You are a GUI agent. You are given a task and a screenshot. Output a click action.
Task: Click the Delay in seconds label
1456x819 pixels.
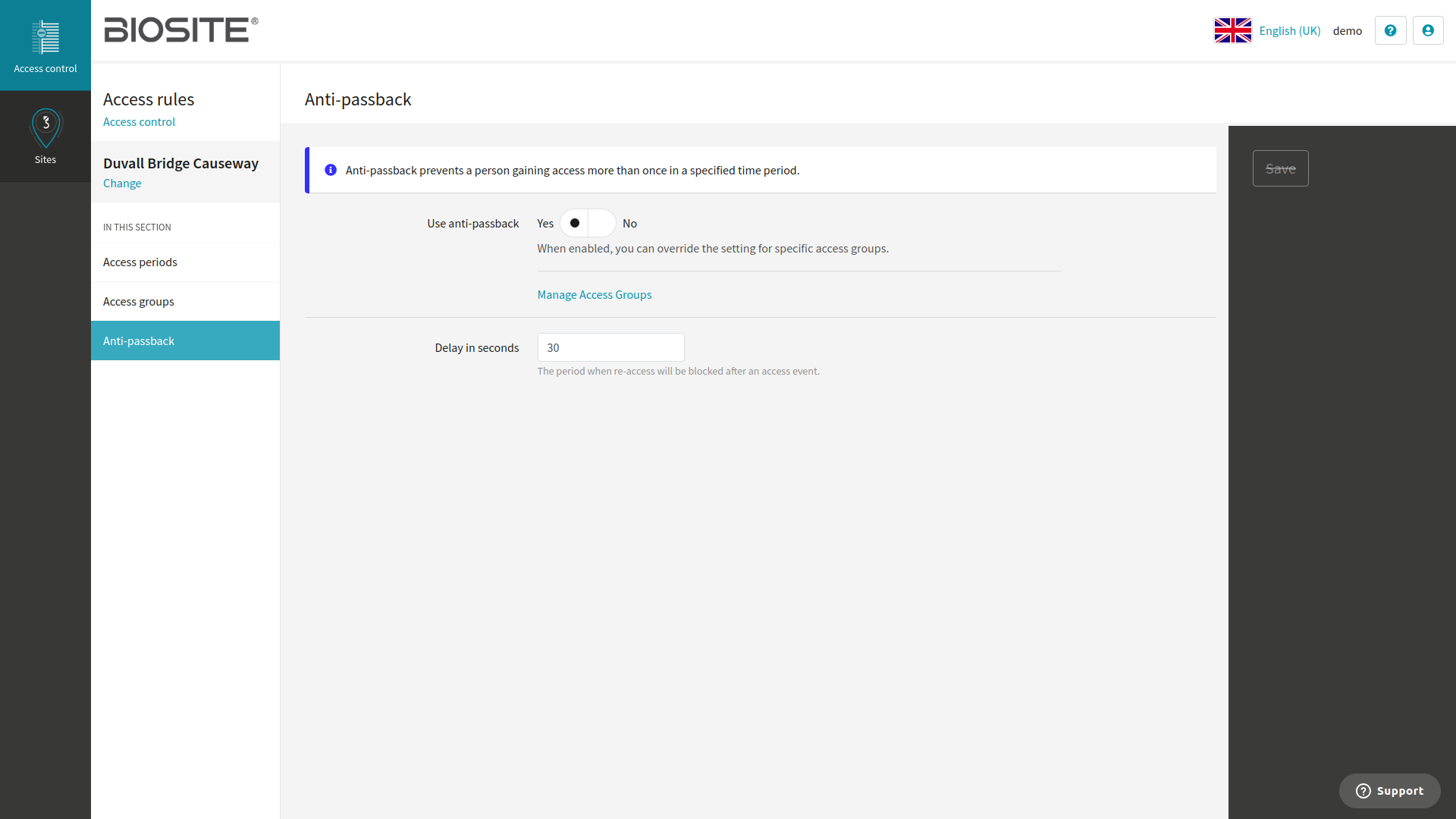pos(477,348)
